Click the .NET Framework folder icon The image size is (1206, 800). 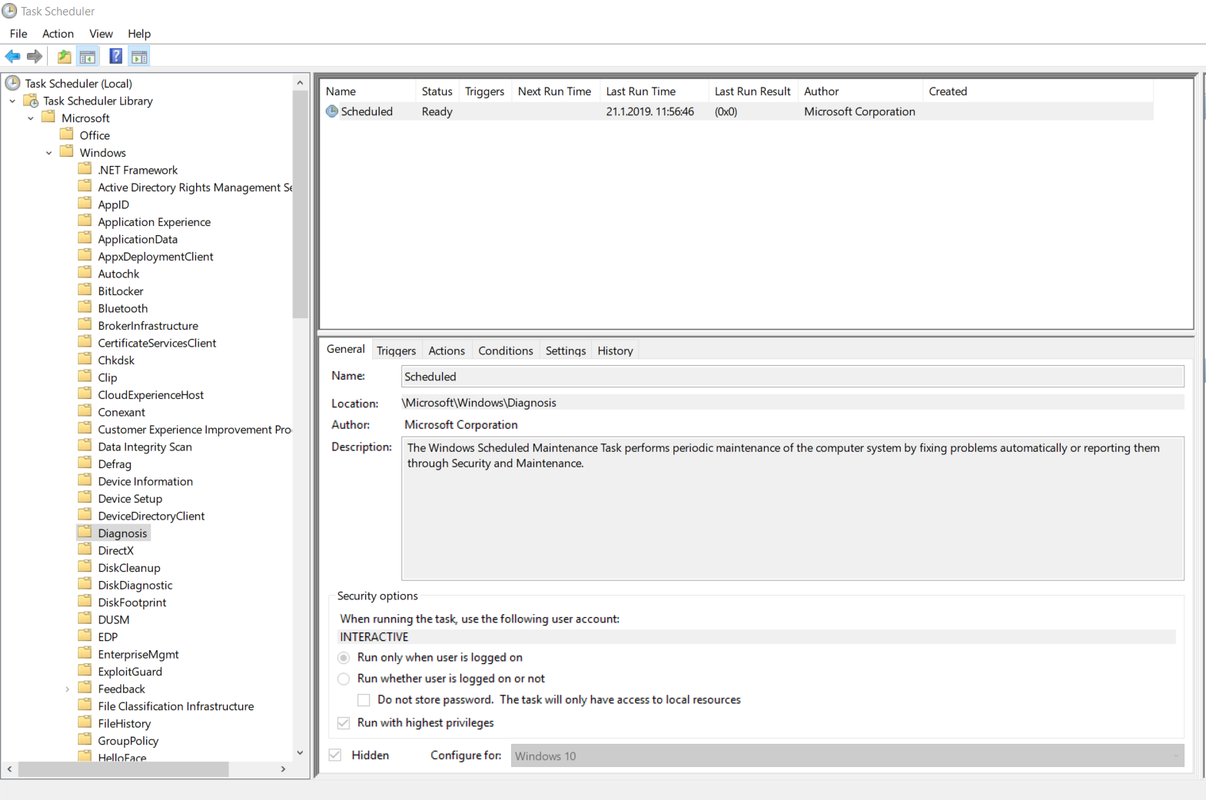tap(85, 170)
